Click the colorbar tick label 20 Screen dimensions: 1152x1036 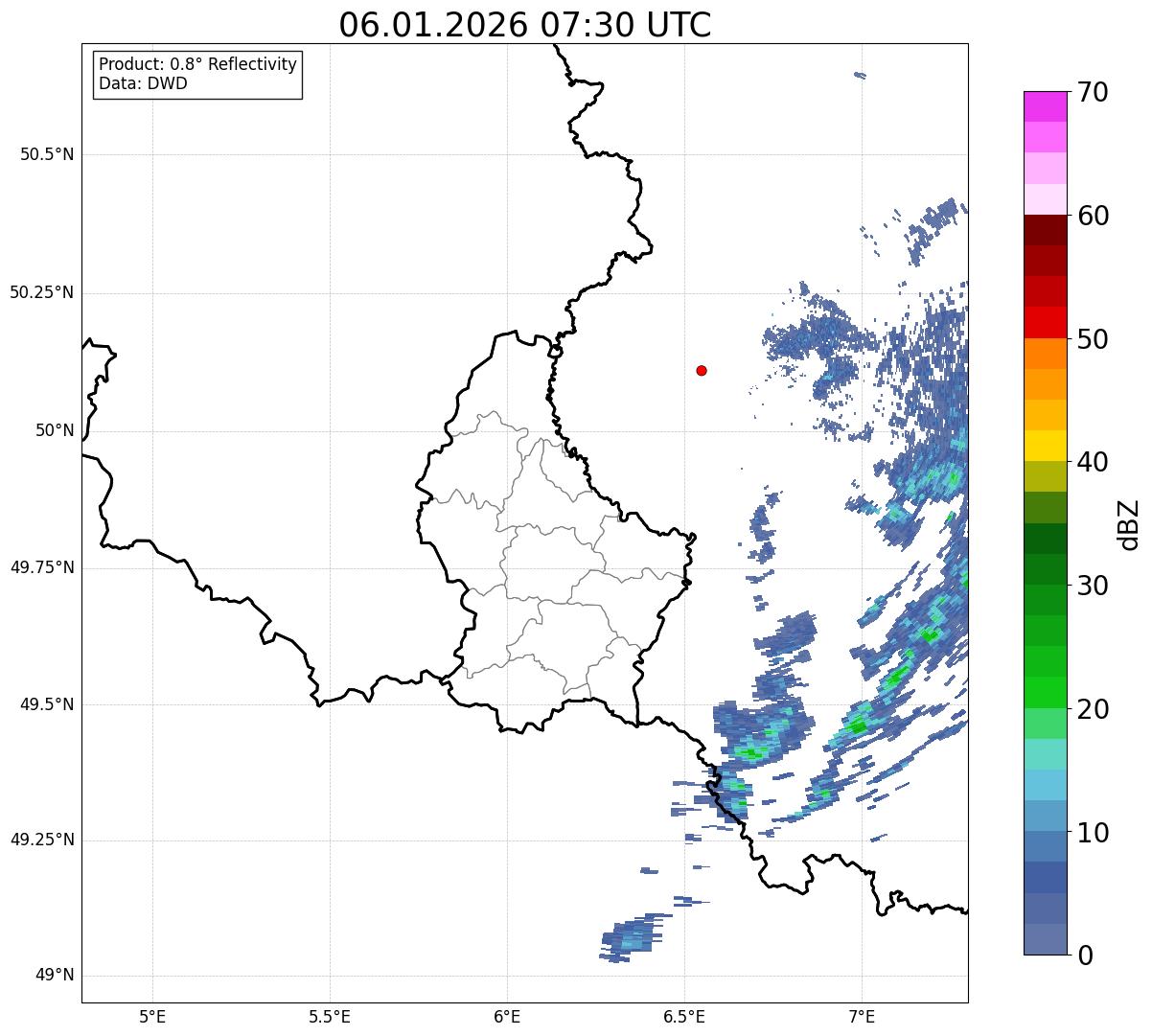pyautogui.click(x=1093, y=709)
